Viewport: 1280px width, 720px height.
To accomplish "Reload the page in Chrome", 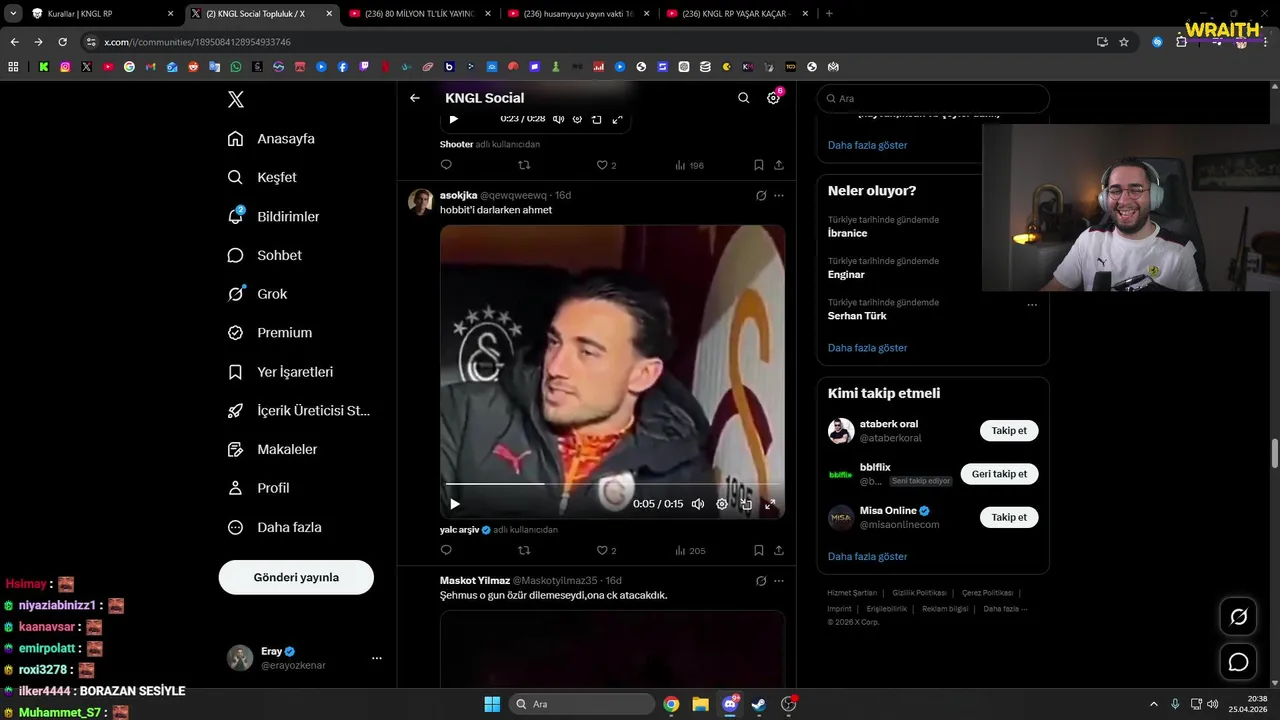I will 62,42.
